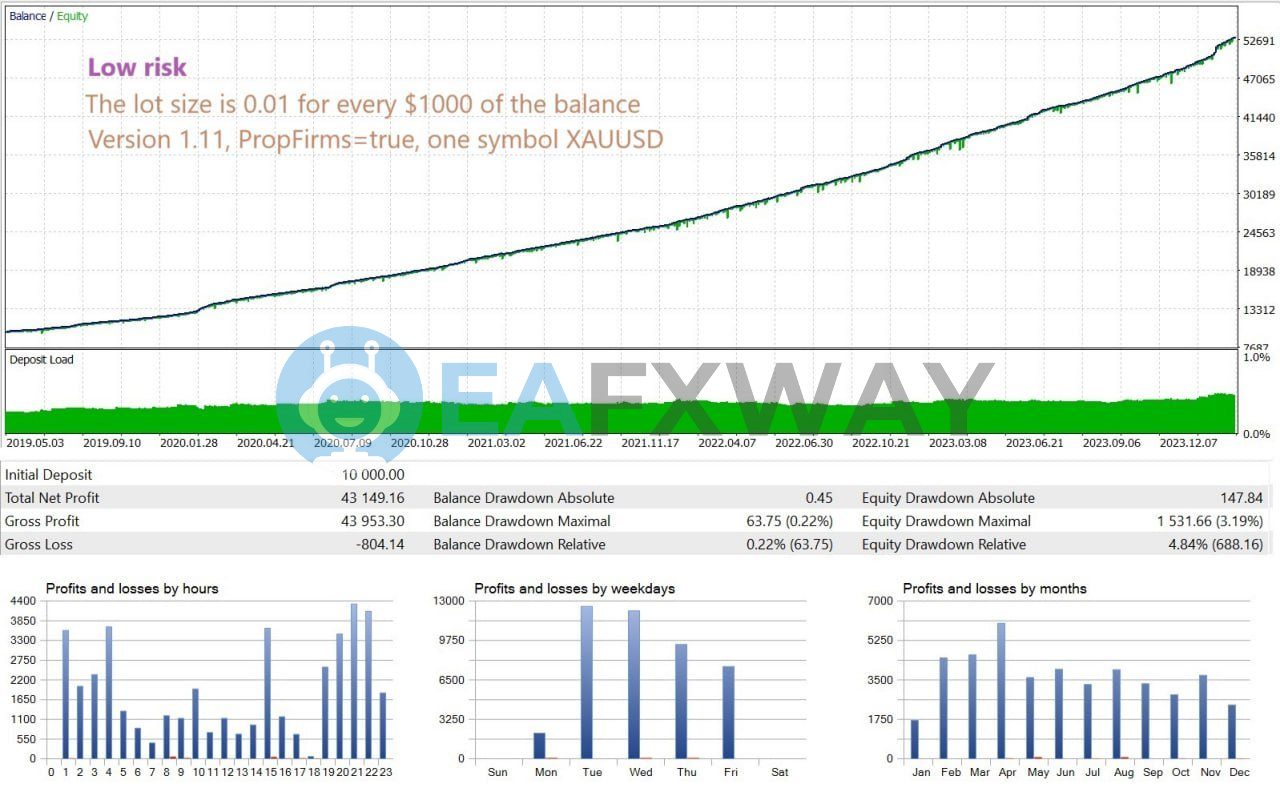
Task: Select the 18938 balance axis value
Action: pos(1259,272)
